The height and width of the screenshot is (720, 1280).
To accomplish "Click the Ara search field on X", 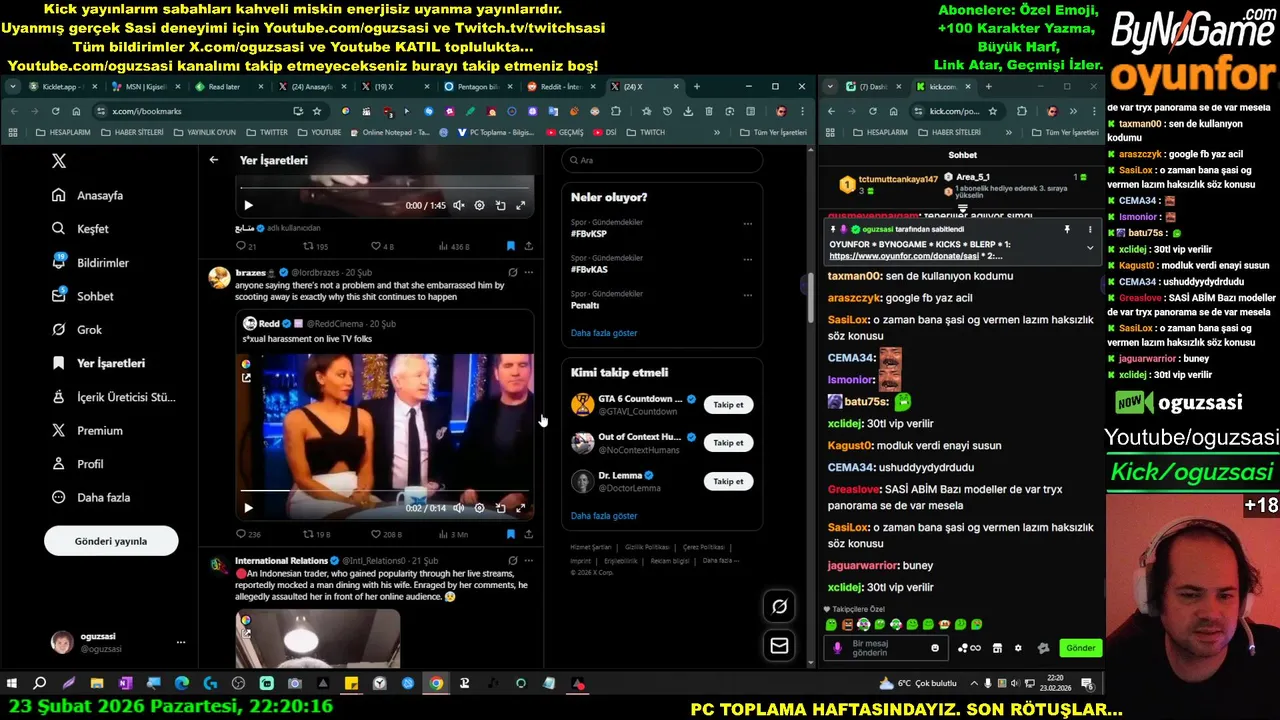I will point(662,160).
